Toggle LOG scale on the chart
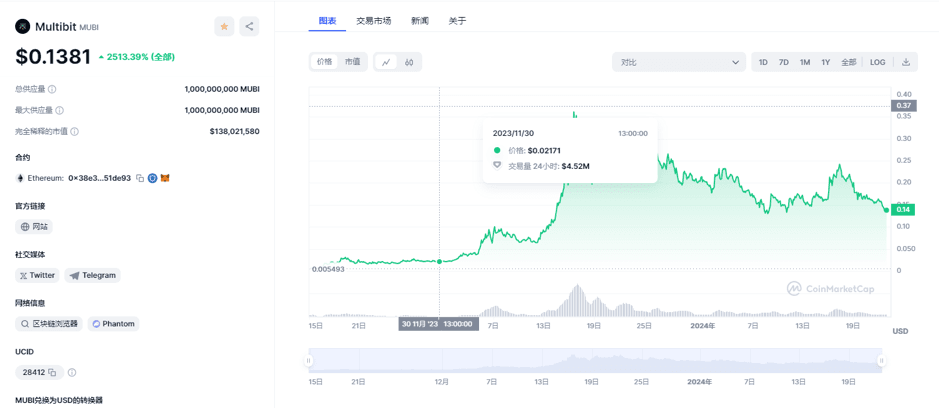The width and height of the screenshot is (939, 408). (877, 62)
